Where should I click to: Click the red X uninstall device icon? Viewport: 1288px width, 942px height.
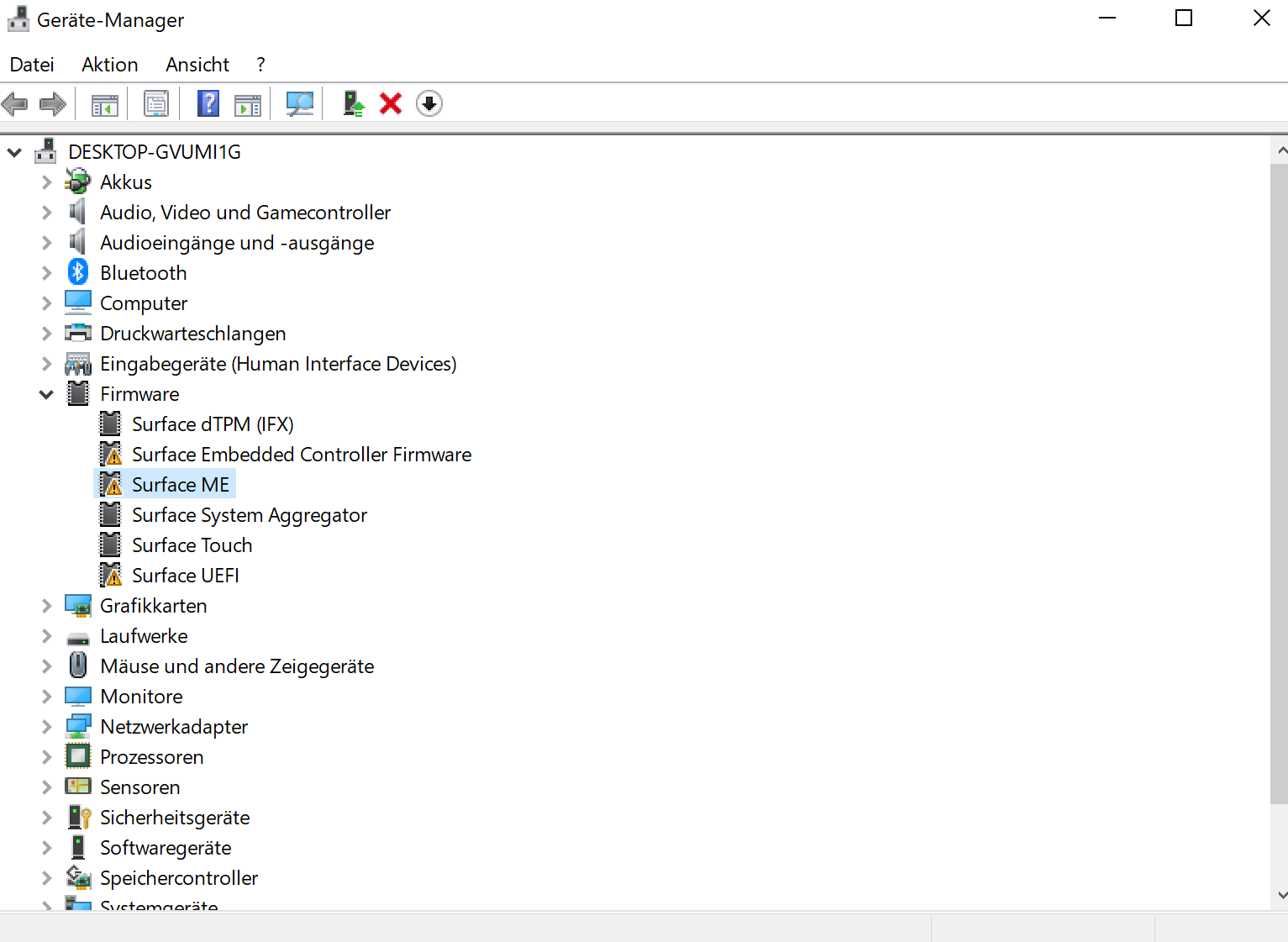[x=391, y=104]
